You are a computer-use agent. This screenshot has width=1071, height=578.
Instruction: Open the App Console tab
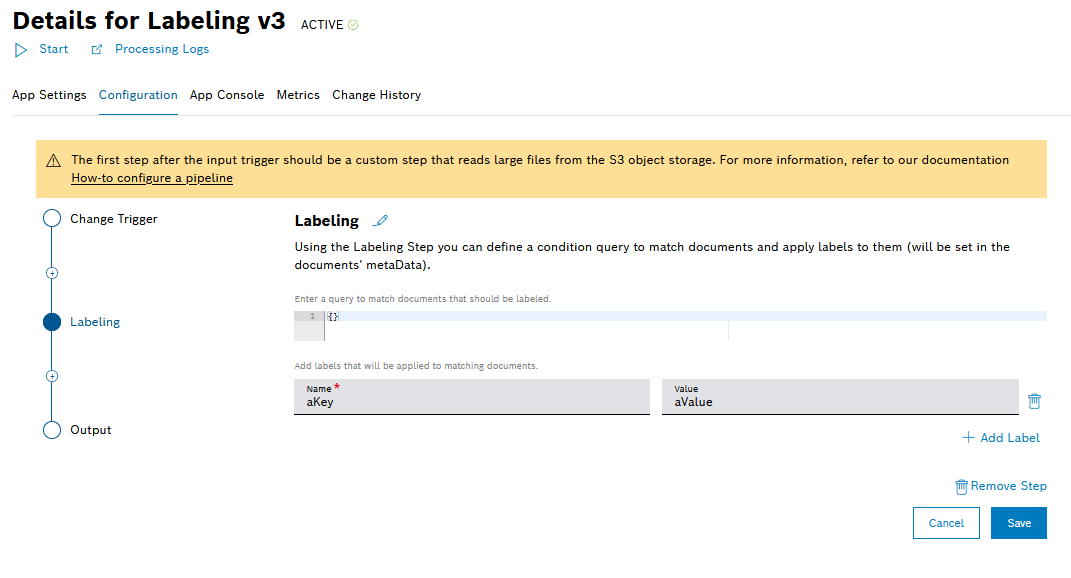[x=227, y=95]
